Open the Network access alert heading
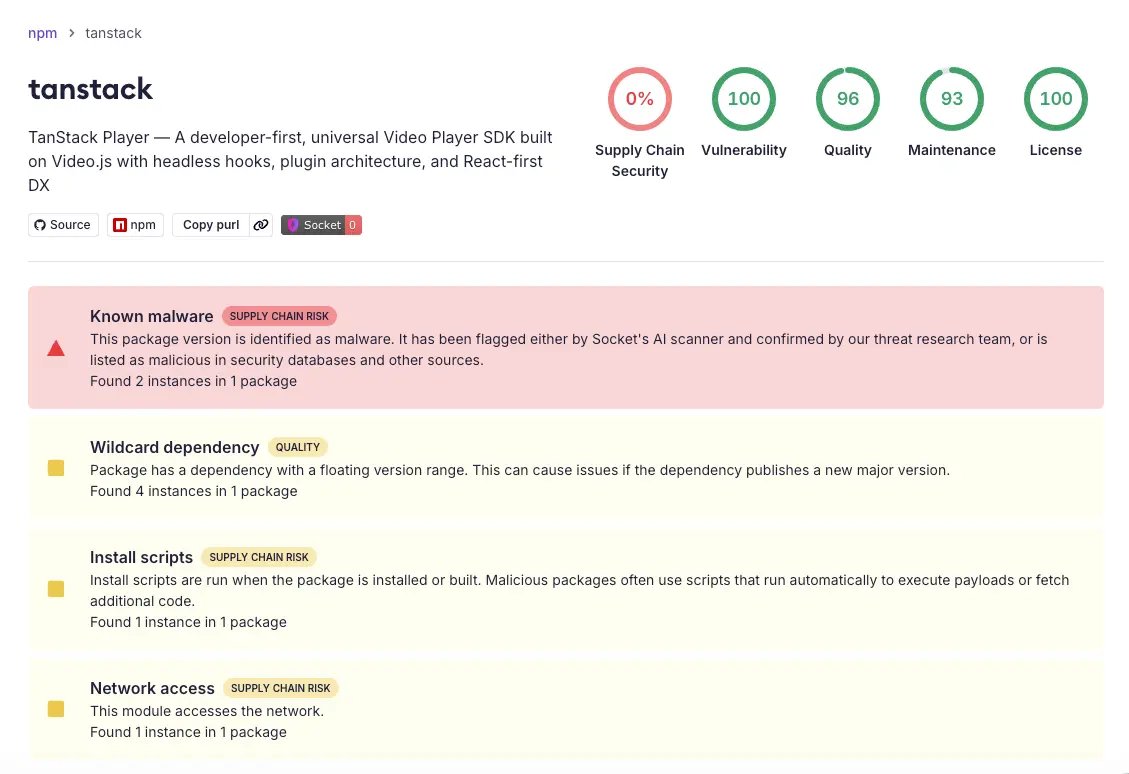 pos(152,688)
